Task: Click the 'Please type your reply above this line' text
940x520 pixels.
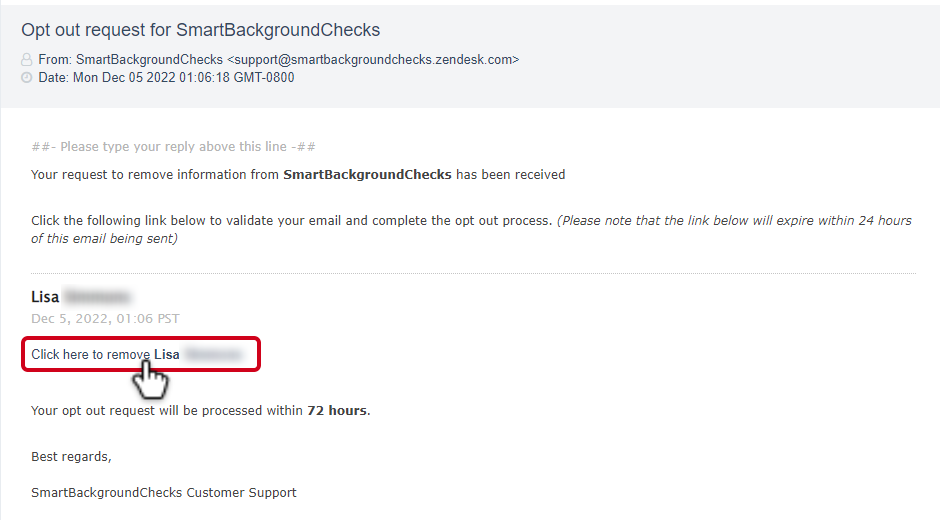Action: point(173,146)
